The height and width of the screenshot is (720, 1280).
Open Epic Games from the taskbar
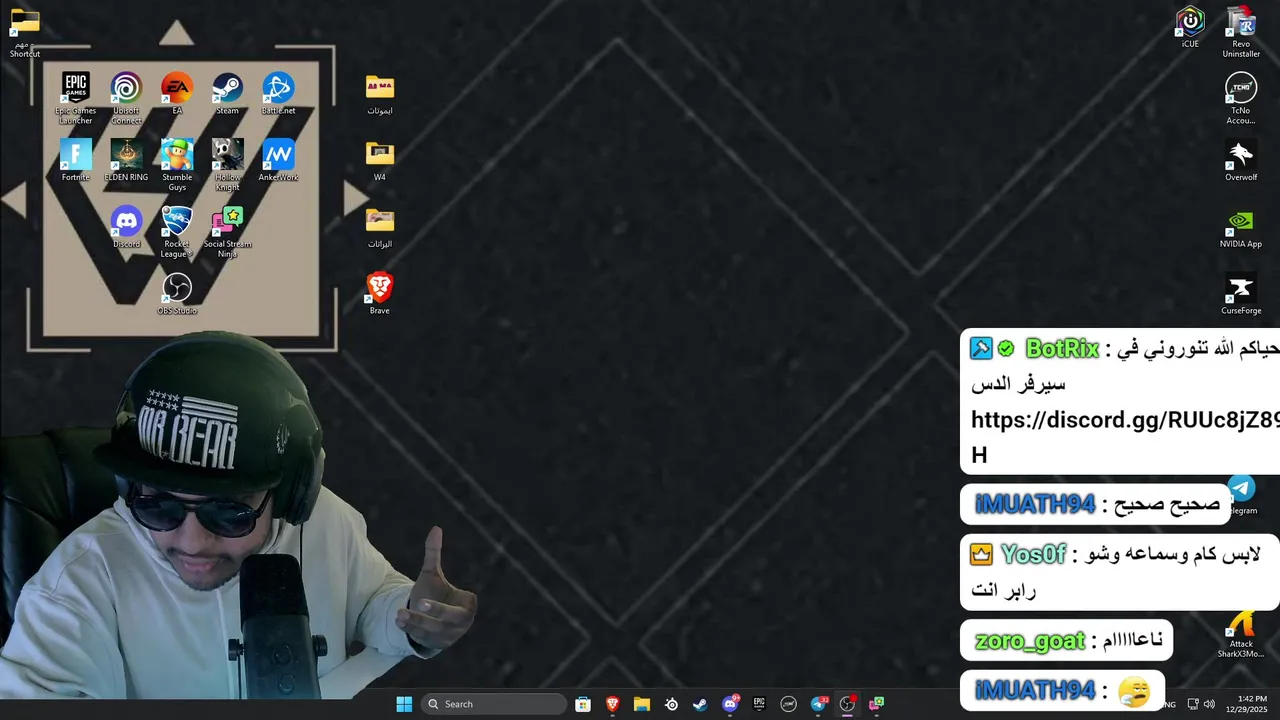759,704
